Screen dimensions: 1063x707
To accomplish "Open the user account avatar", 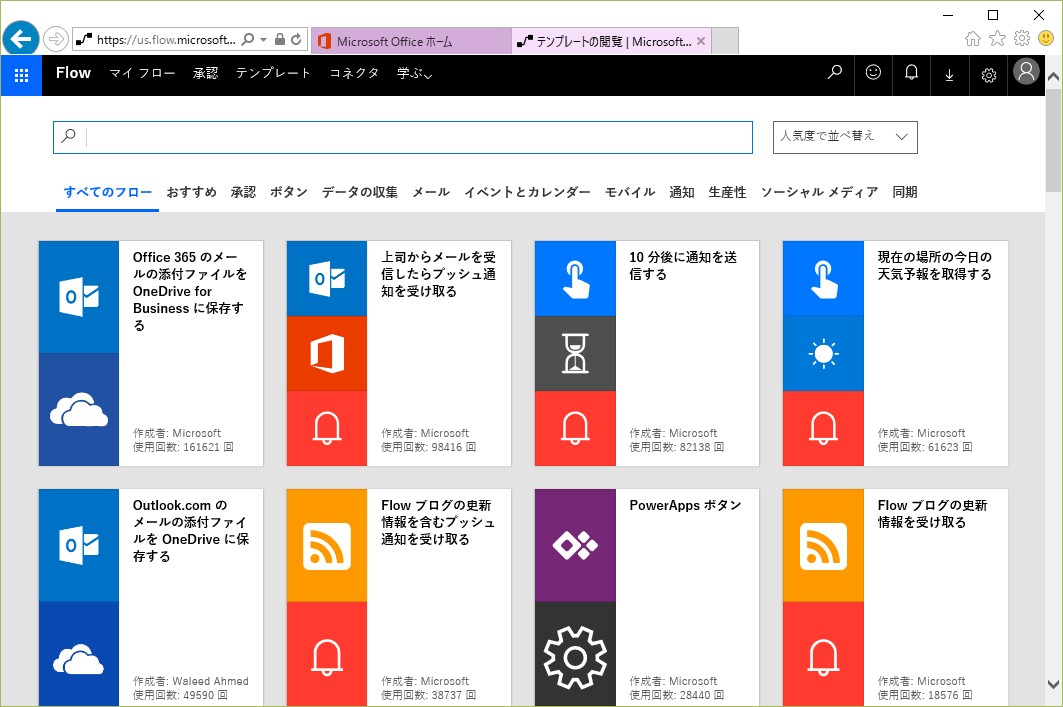I will (x=1026, y=71).
